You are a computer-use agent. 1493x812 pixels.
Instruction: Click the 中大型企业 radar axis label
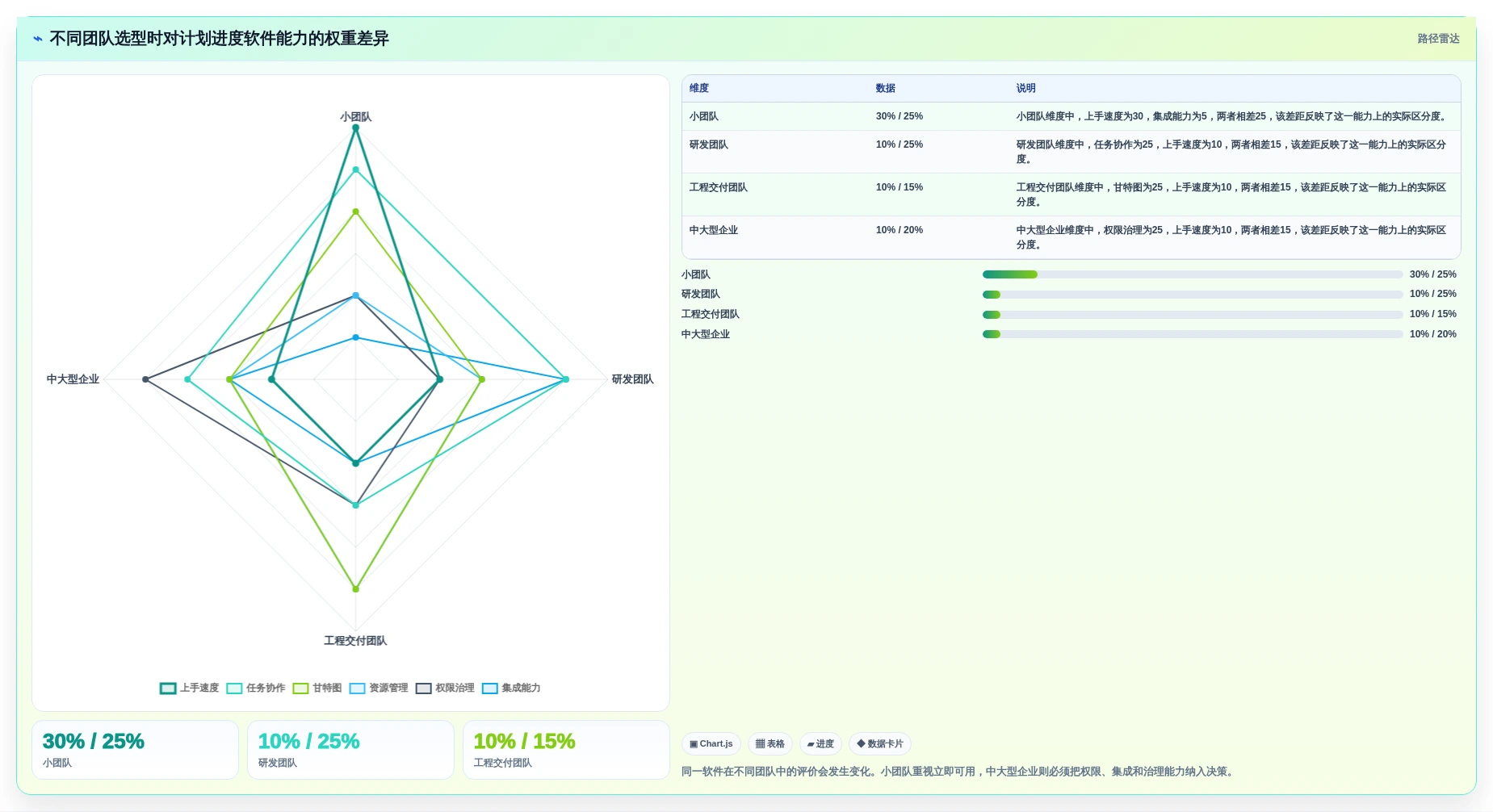coord(73,379)
